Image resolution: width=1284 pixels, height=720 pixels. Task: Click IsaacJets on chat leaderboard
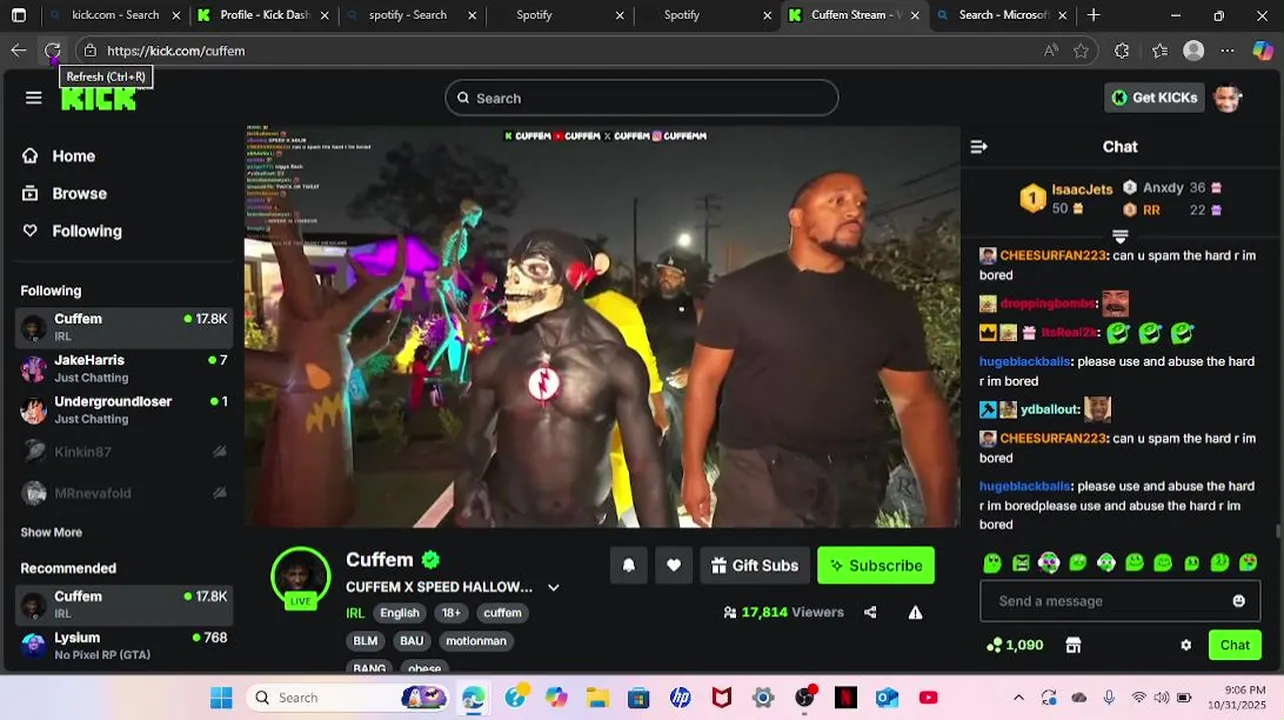click(1082, 189)
